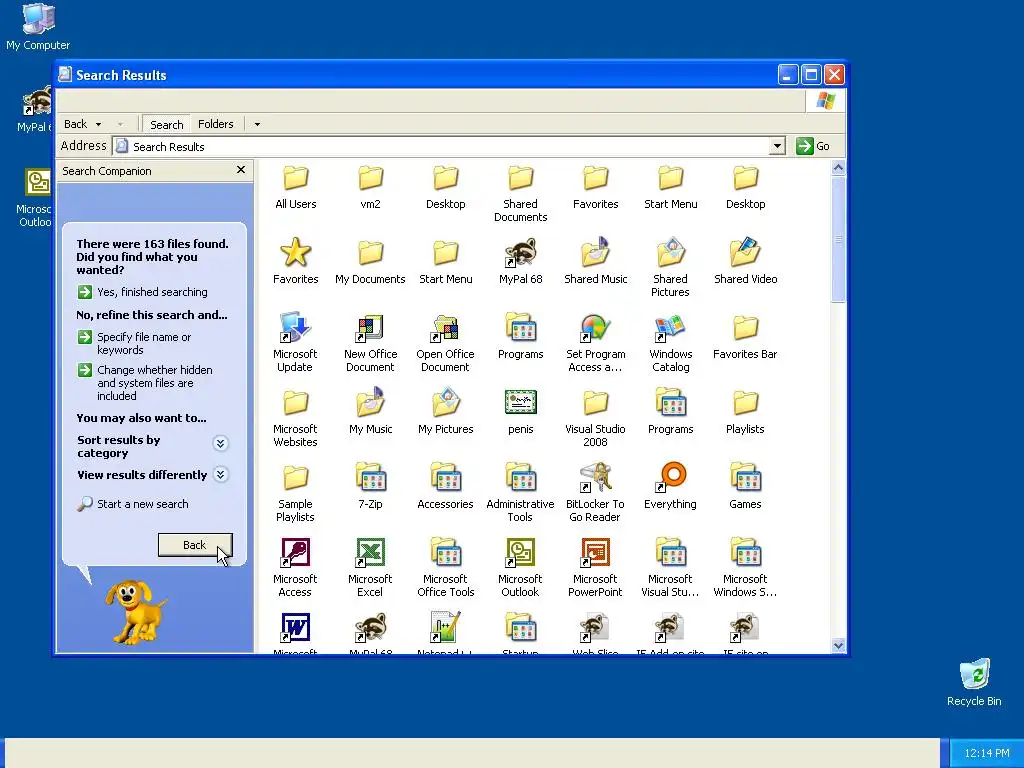Image resolution: width=1024 pixels, height=768 pixels.
Task: Select the Visual Studio 2008 folder
Action: click(x=596, y=418)
